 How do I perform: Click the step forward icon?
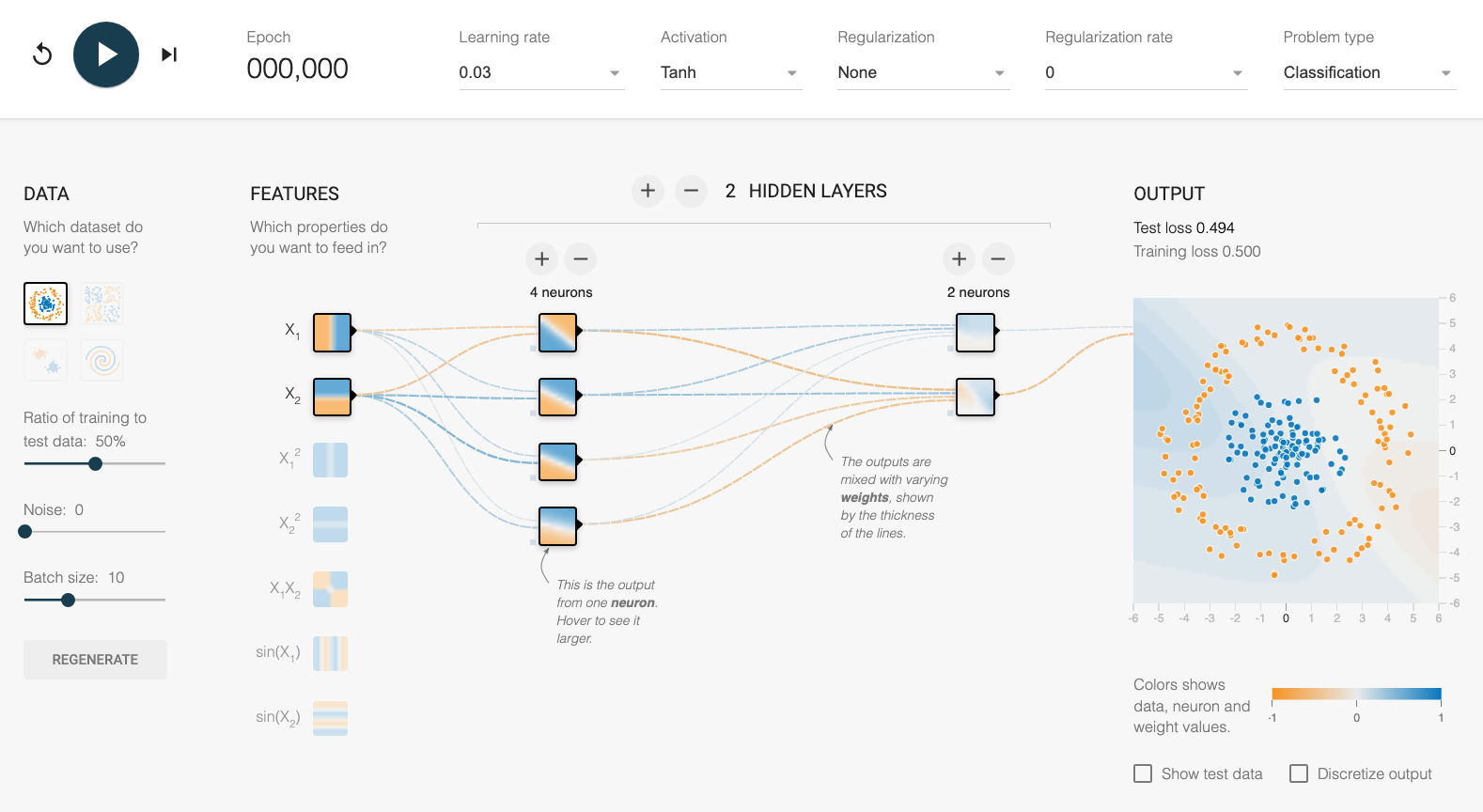coord(169,55)
